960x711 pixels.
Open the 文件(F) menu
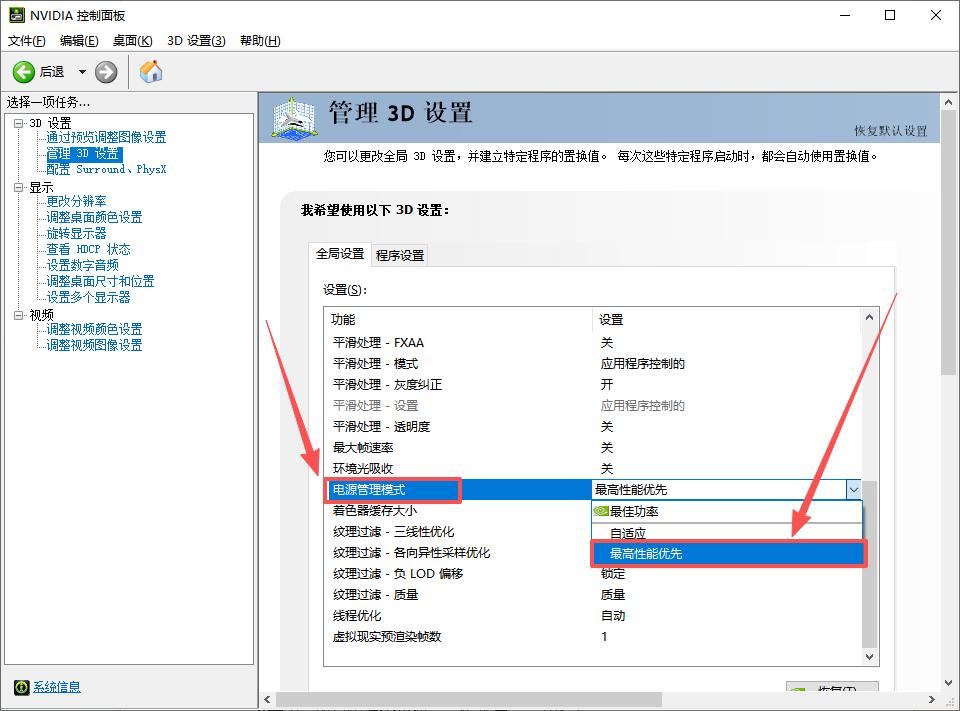[x=26, y=40]
